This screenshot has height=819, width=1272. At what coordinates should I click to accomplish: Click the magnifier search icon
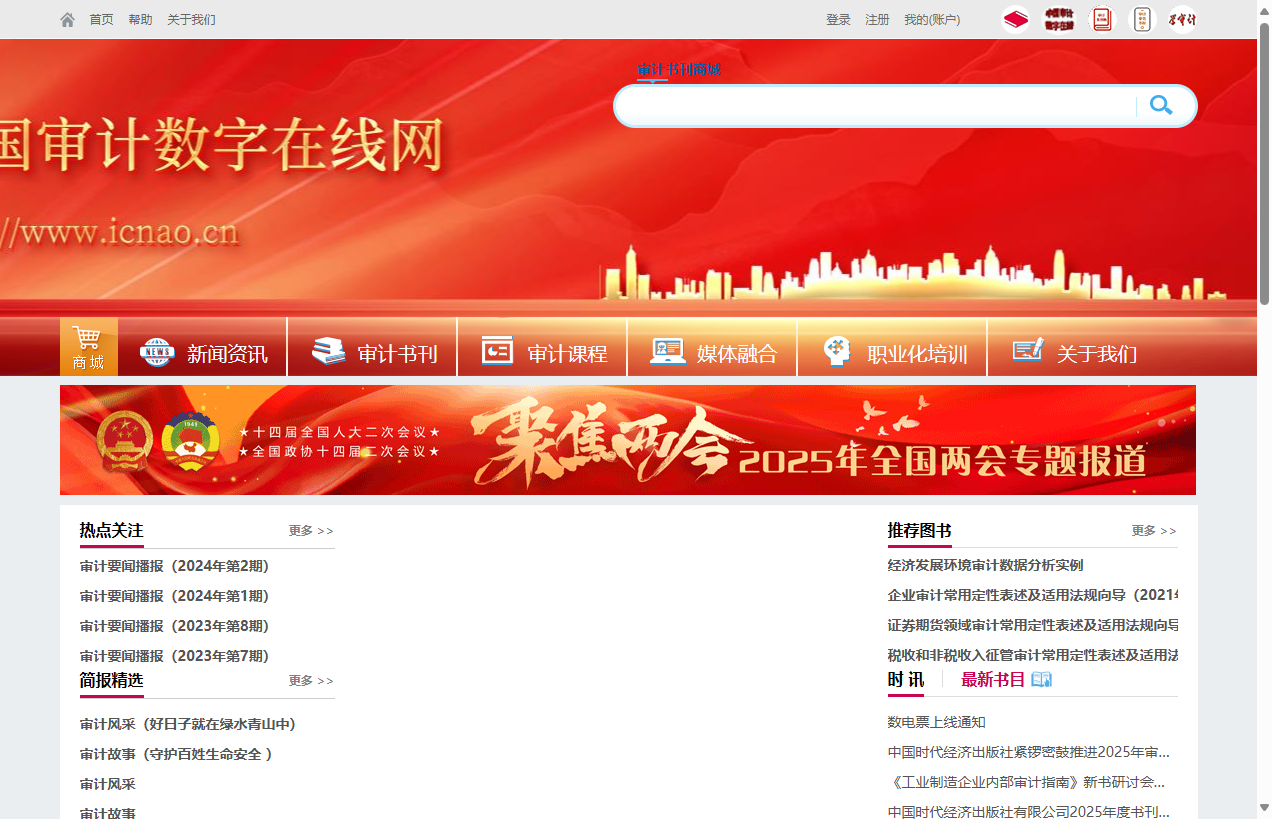1161,105
